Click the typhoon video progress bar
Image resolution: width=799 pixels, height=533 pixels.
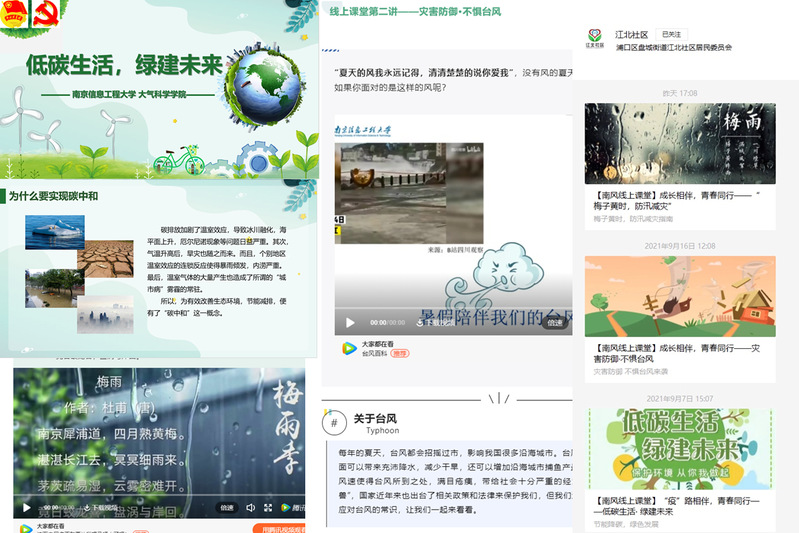[x=450, y=309]
